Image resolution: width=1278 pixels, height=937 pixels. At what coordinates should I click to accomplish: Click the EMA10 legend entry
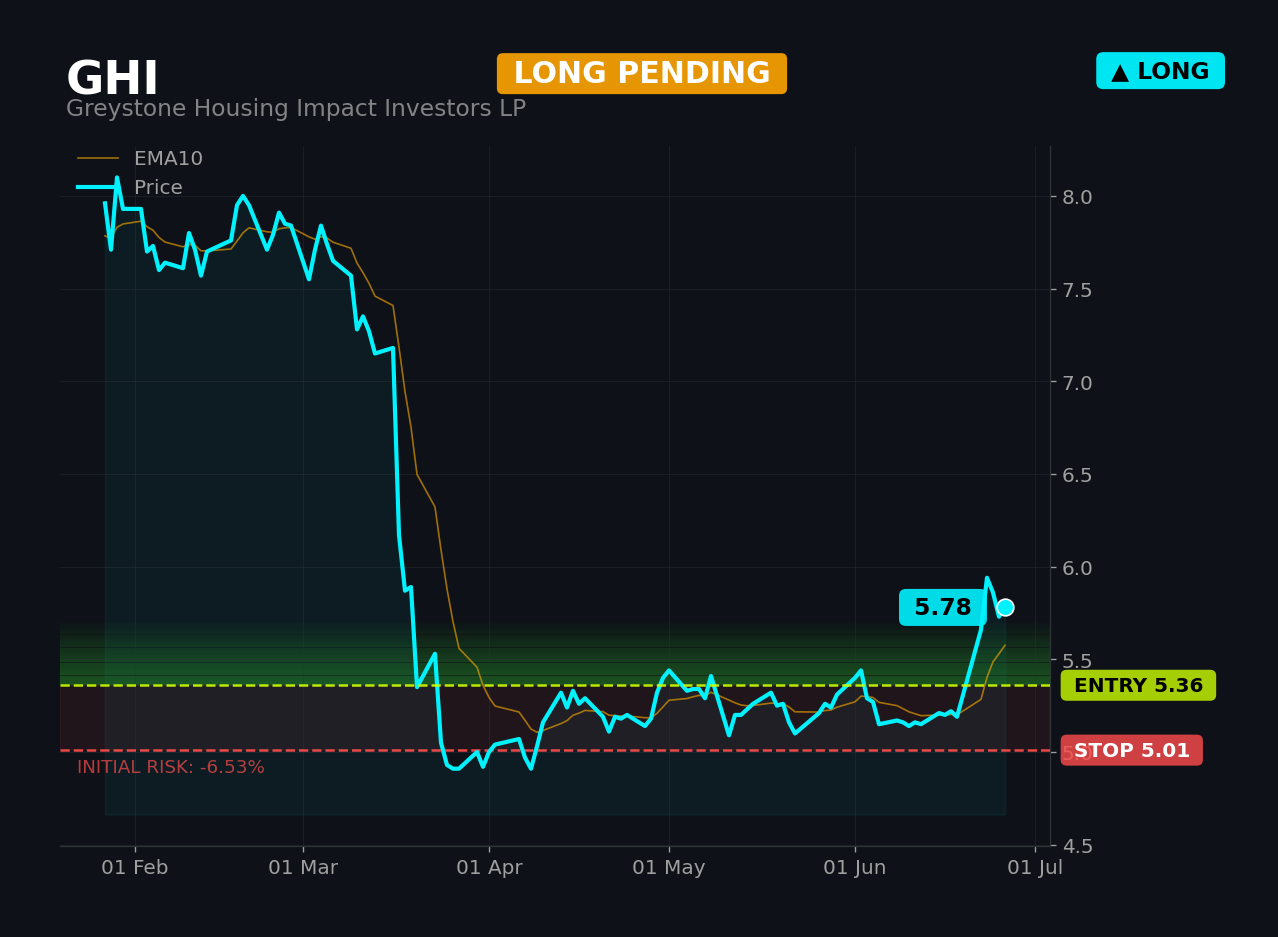[x=140, y=159]
